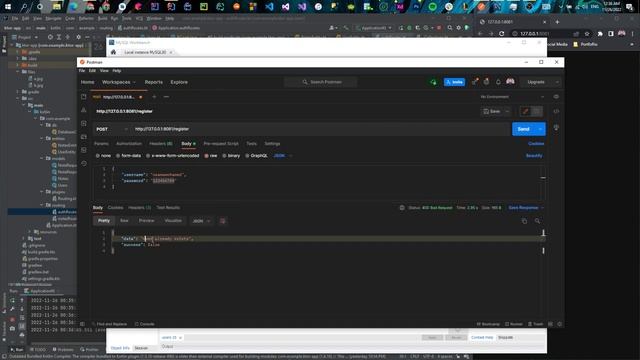Click the pencil edit icon
Viewport: 640px width, 360px height.
pos(525,111)
